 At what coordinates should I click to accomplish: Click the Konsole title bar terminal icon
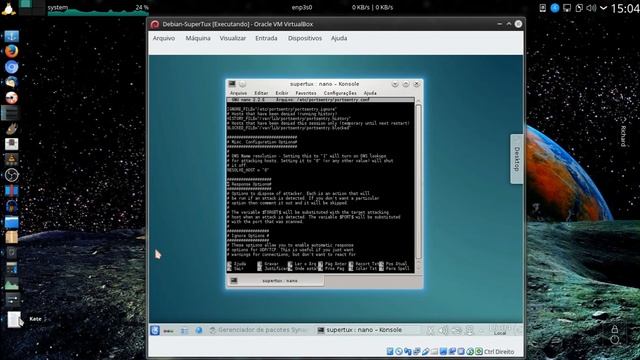(232, 84)
